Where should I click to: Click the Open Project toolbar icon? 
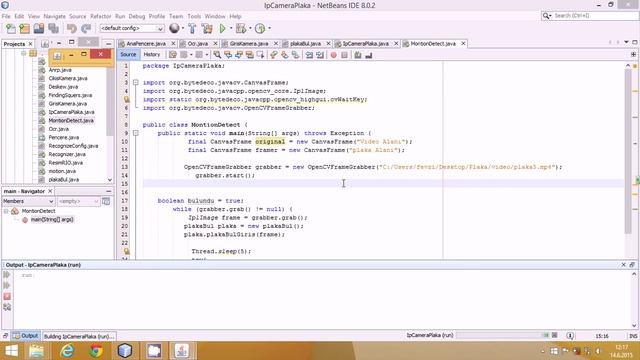point(39,28)
